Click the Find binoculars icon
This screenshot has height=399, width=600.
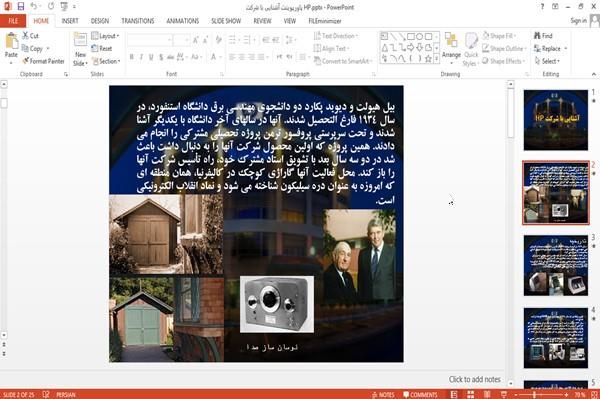[538, 36]
